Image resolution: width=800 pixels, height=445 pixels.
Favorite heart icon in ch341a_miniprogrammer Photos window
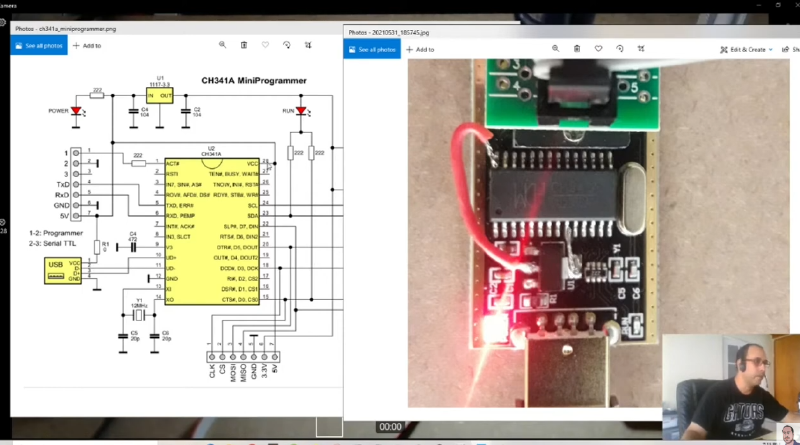[x=265, y=45]
